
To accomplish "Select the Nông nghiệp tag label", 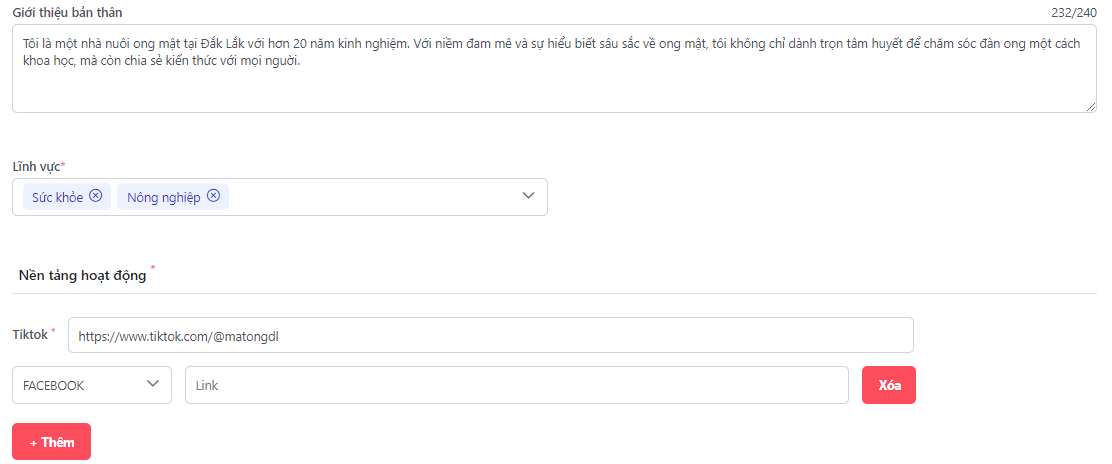I will [x=164, y=197].
